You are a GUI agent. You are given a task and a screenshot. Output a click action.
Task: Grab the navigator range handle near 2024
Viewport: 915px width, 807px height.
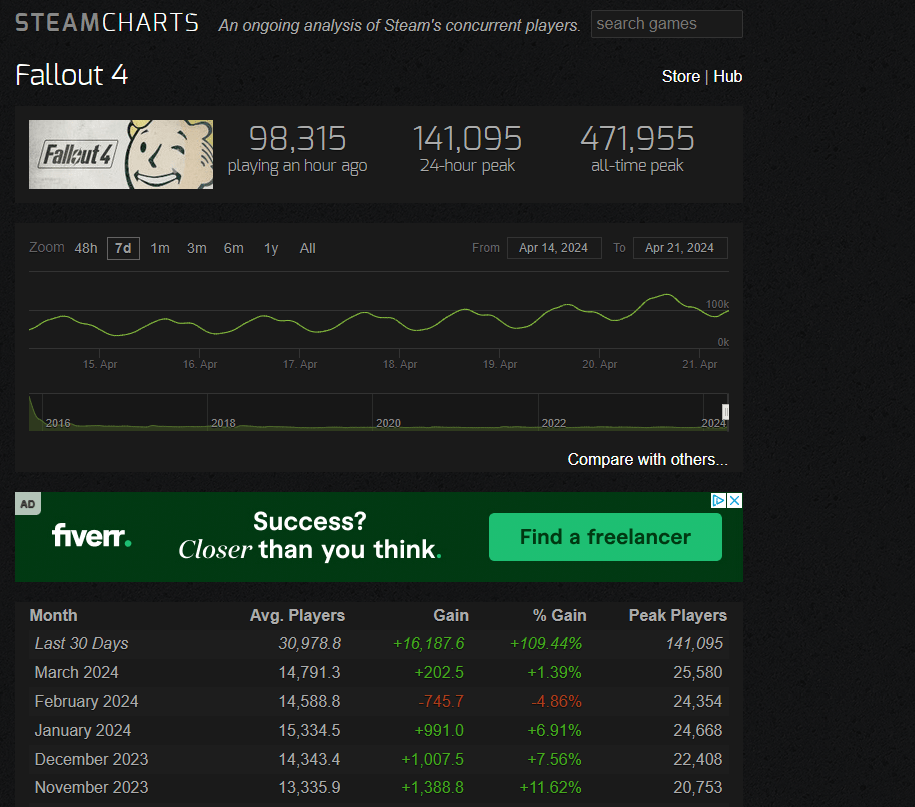[x=725, y=412]
